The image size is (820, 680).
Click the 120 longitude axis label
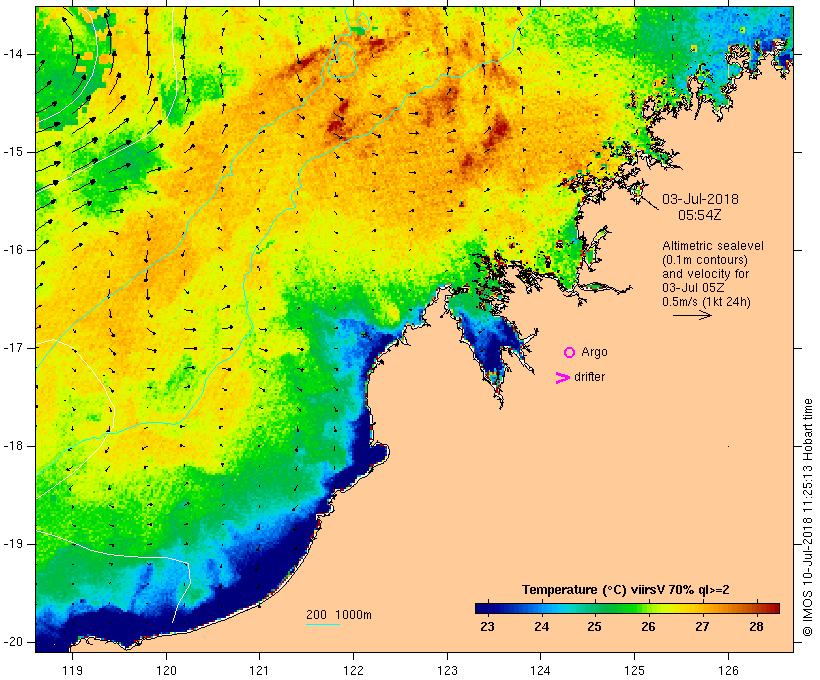click(166, 670)
